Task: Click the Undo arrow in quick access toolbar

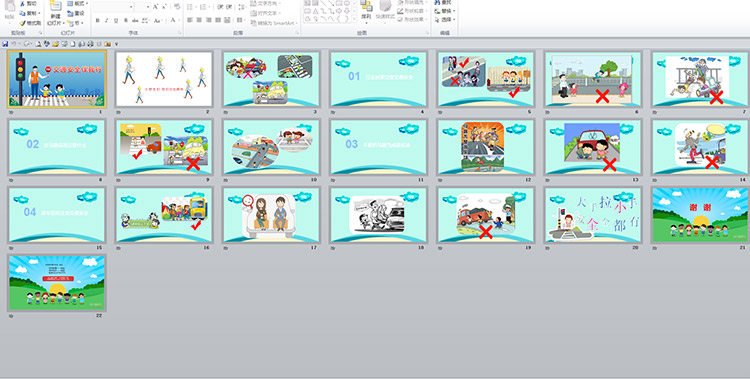Action: click(14, 44)
